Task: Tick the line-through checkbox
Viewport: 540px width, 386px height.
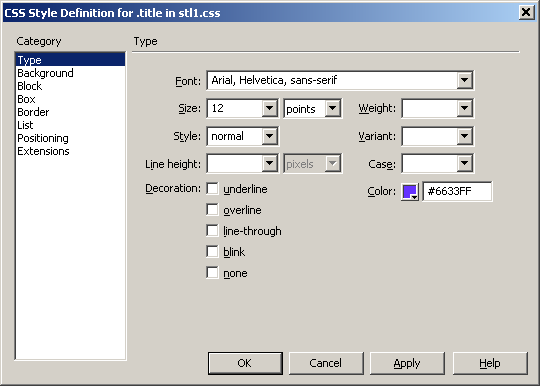Action: point(212,231)
